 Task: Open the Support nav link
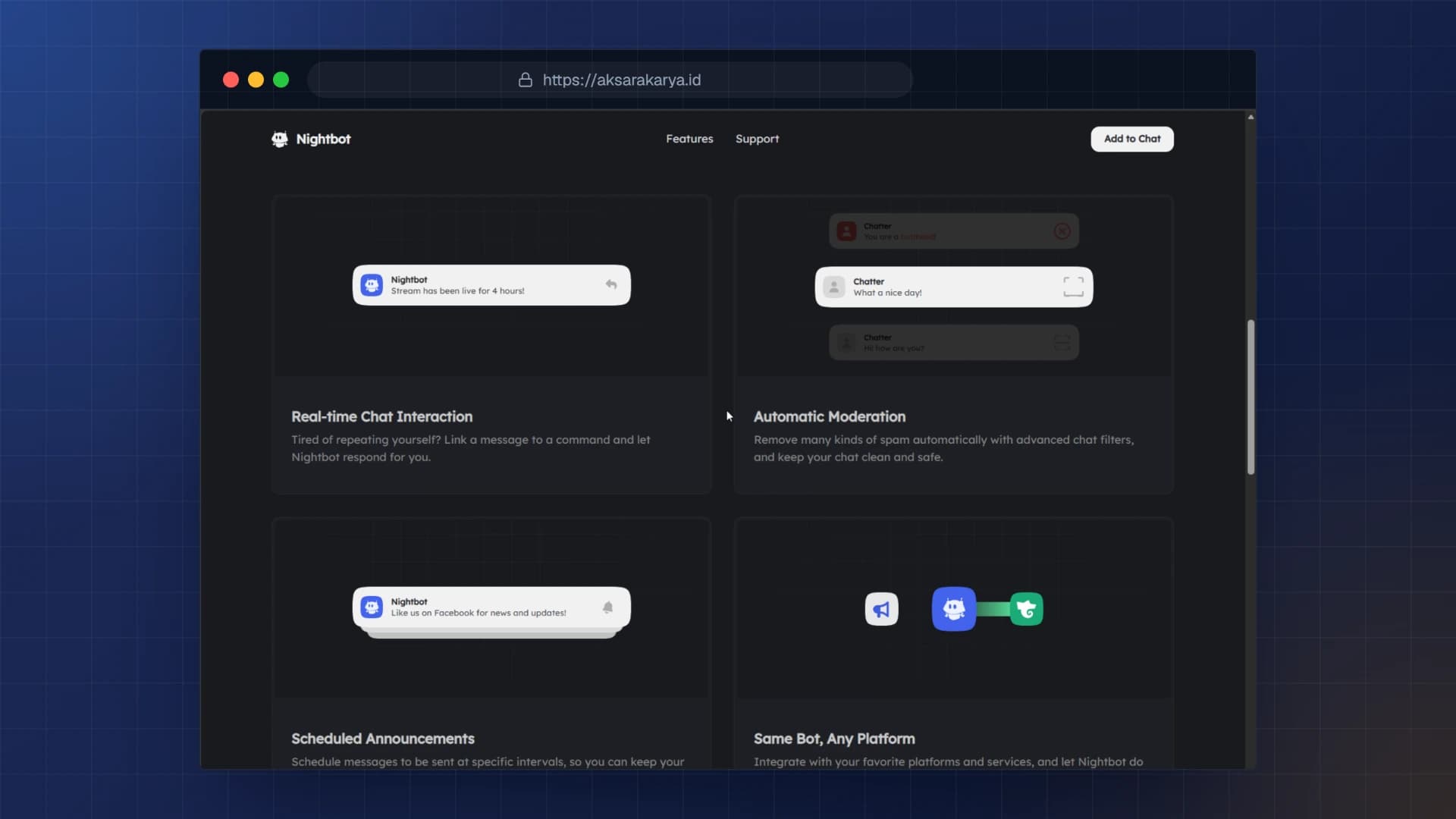pos(757,139)
